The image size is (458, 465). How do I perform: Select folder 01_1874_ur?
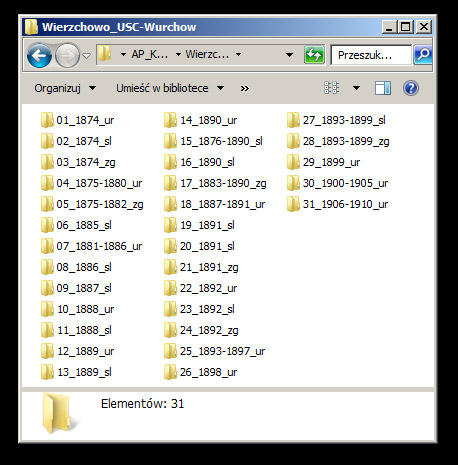pos(78,120)
